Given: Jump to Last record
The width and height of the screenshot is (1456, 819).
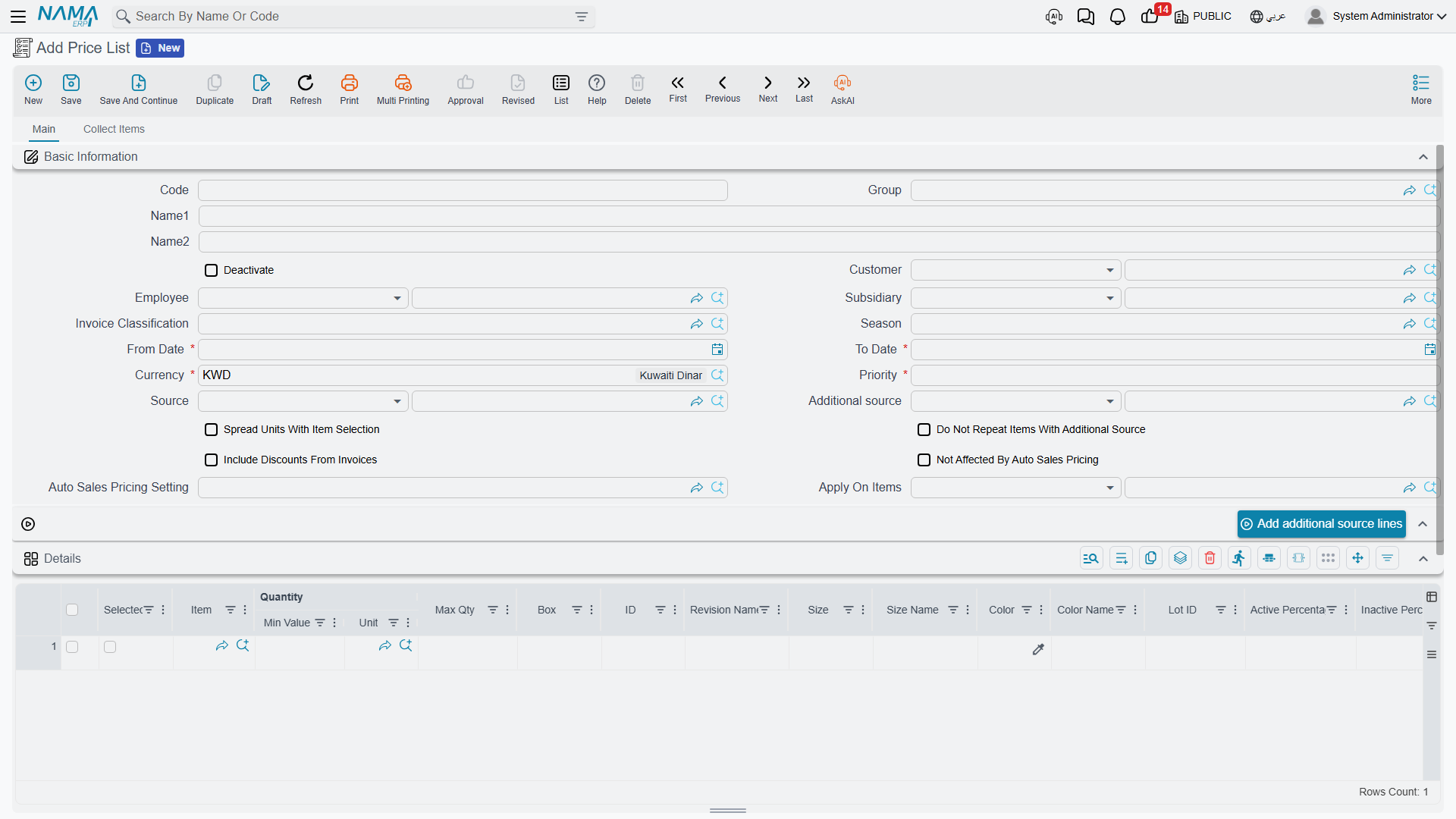Looking at the screenshot, I should click(x=804, y=89).
